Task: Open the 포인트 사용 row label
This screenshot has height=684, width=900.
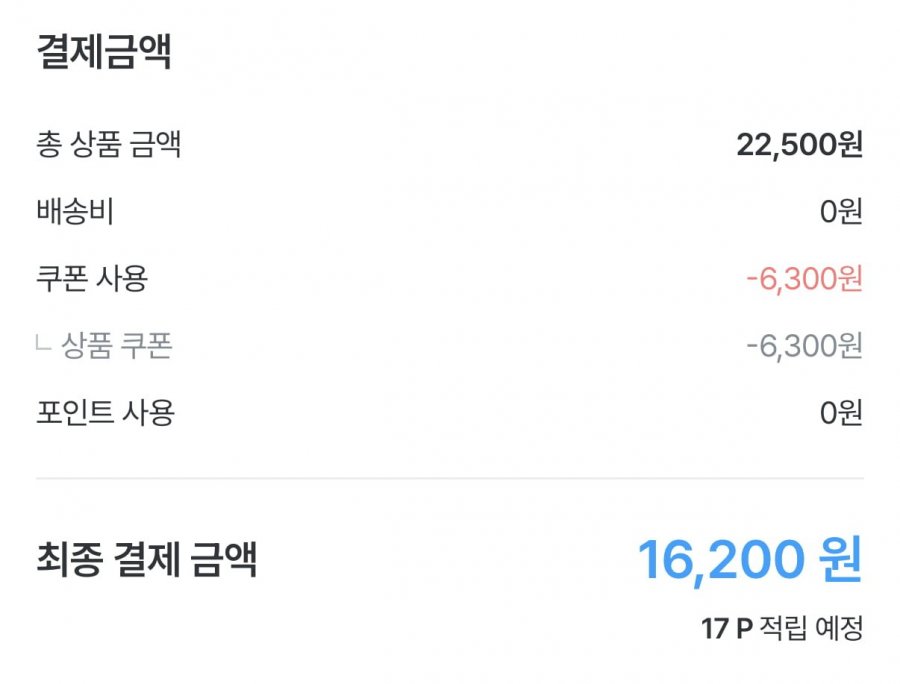Action: pyautogui.click(x=105, y=412)
